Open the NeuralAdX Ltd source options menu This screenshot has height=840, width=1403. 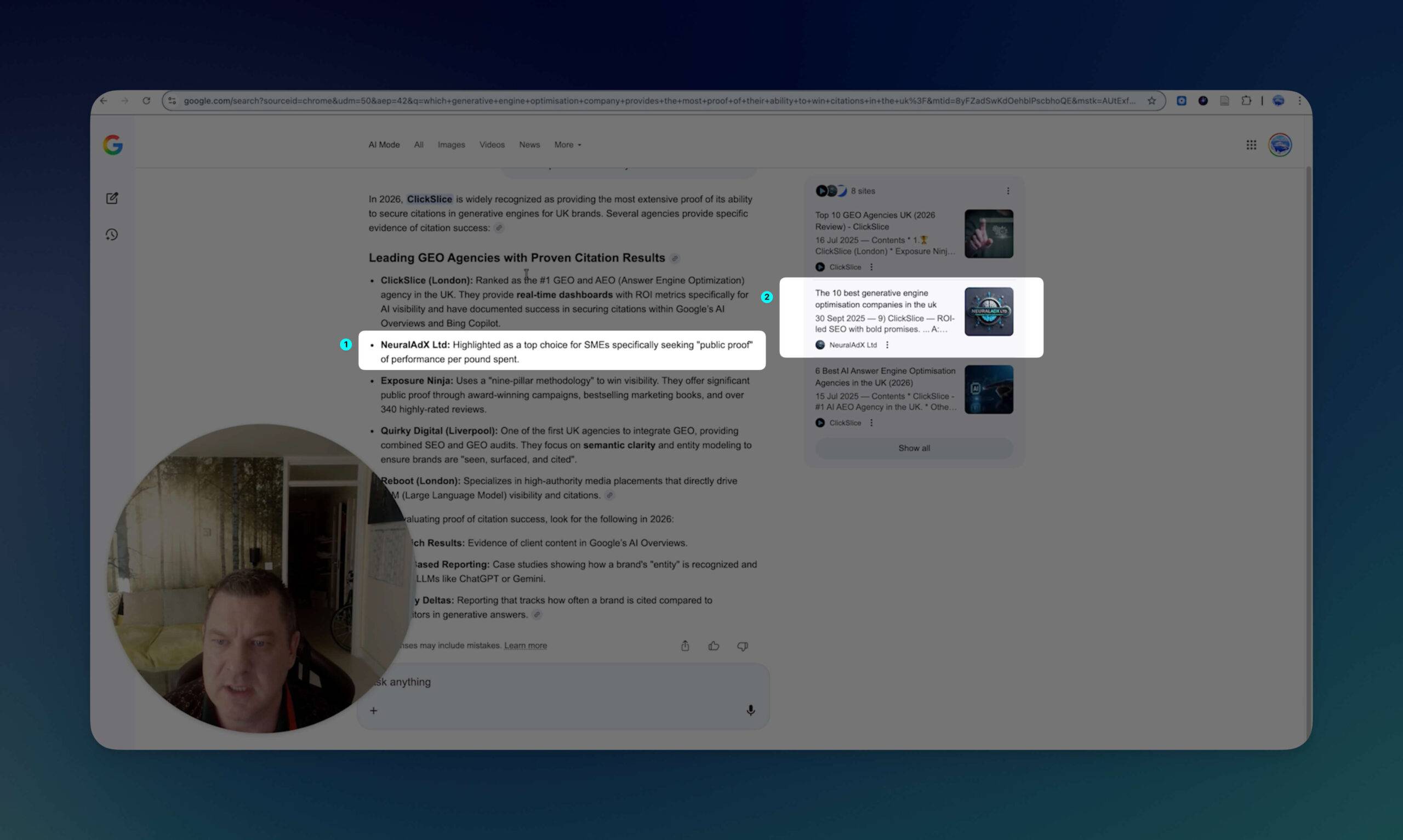coord(887,345)
